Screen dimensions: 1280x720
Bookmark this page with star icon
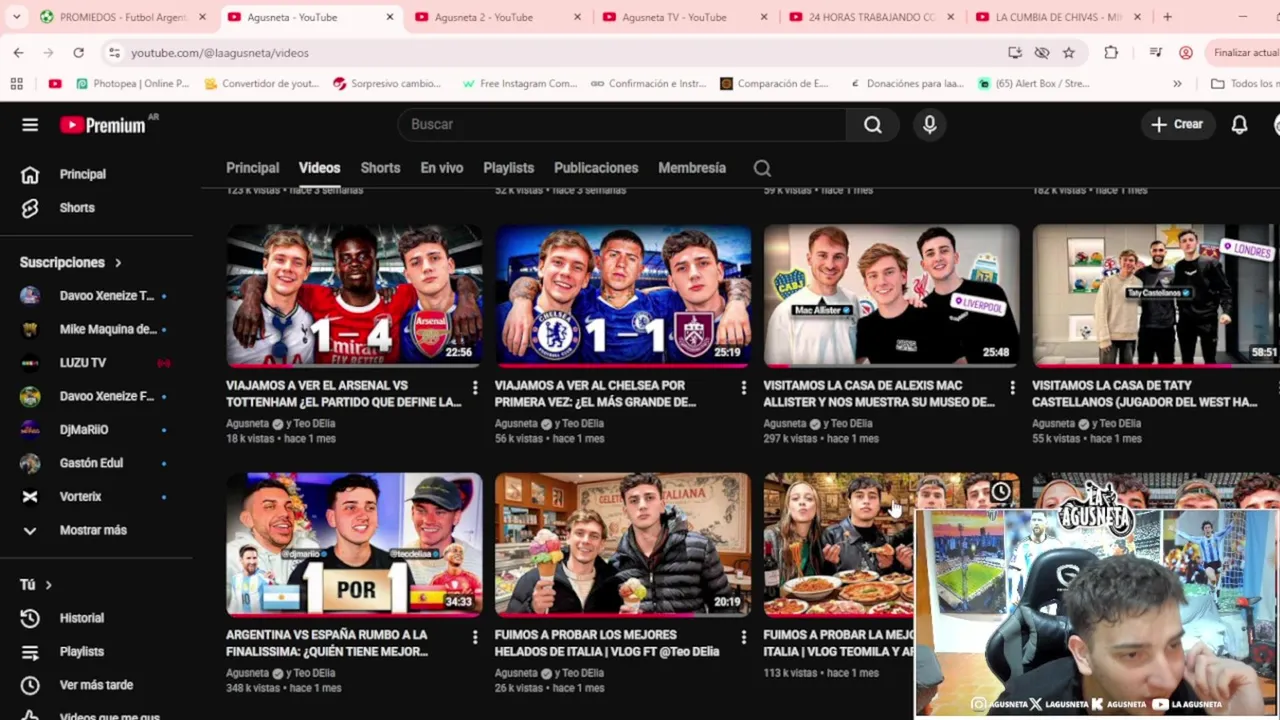click(1069, 53)
